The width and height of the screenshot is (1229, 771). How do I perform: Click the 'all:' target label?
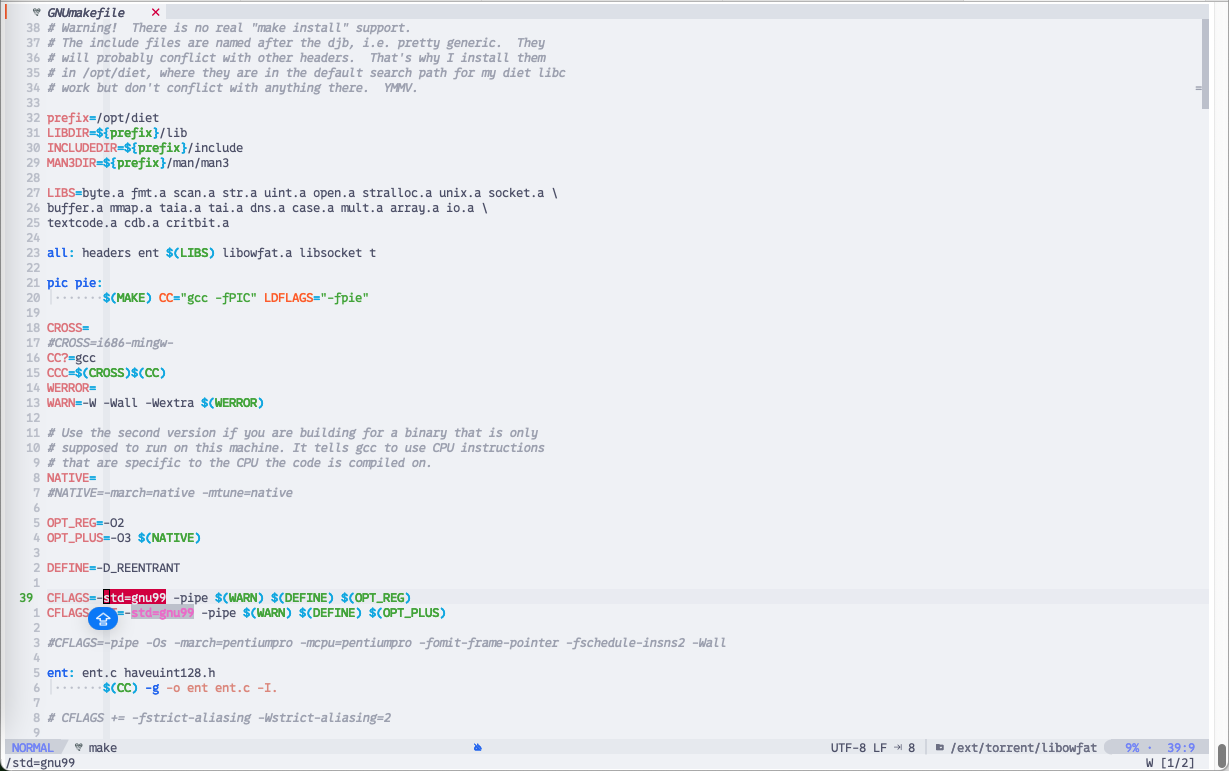(61, 253)
